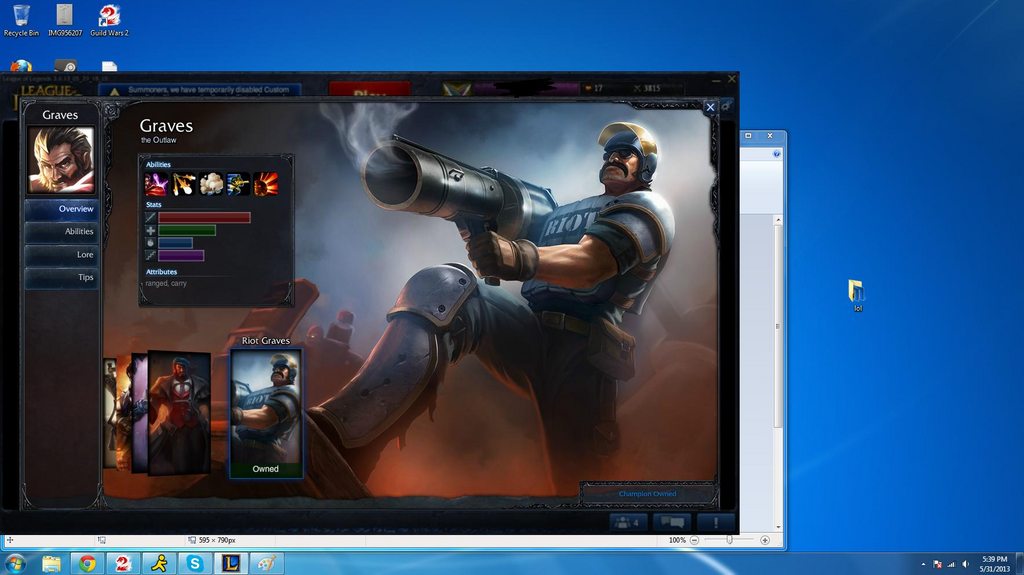Open the taskbar clock showing 5:39 PM
Viewport: 1024px width, 575px height.
click(995, 564)
